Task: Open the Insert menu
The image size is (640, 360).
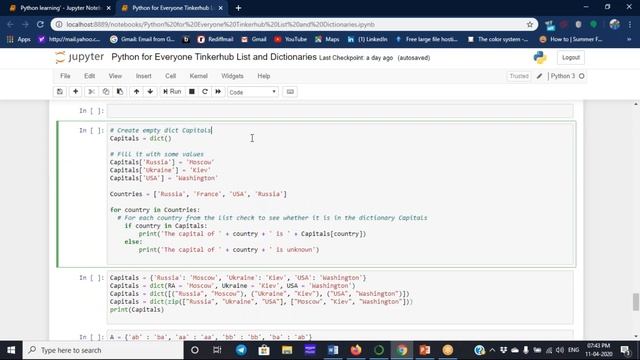Action: tap(143, 76)
